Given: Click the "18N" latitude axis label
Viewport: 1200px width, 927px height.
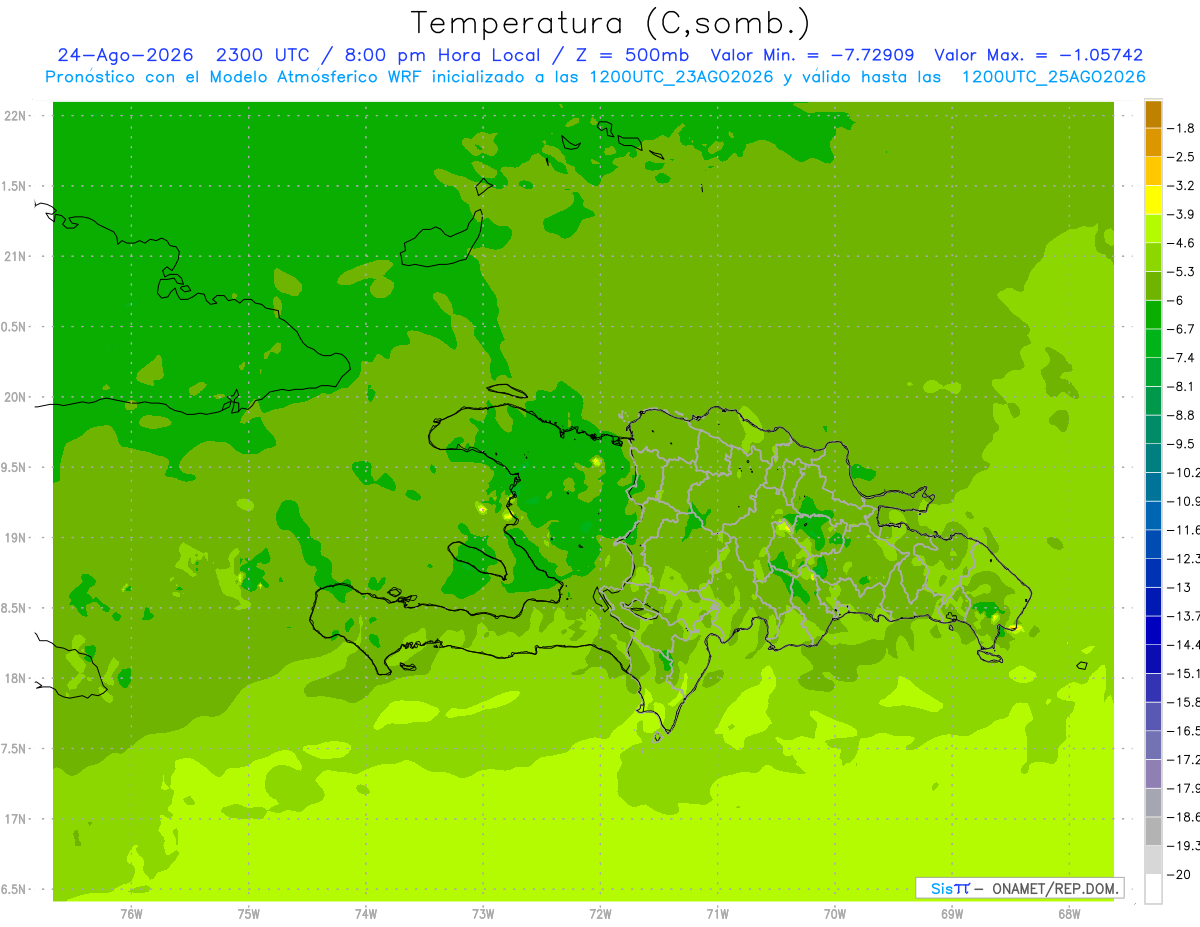Looking at the screenshot, I should coord(16,679).
